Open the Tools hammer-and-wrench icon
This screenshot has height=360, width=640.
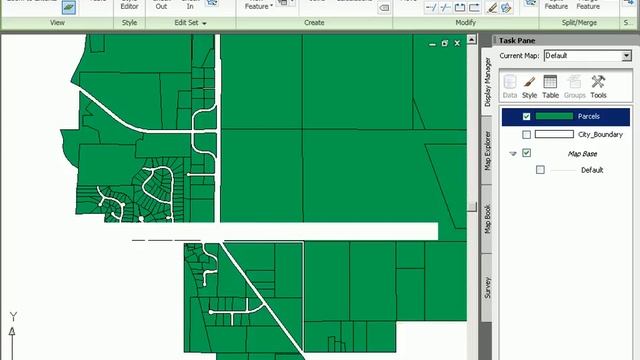(598, 86)
